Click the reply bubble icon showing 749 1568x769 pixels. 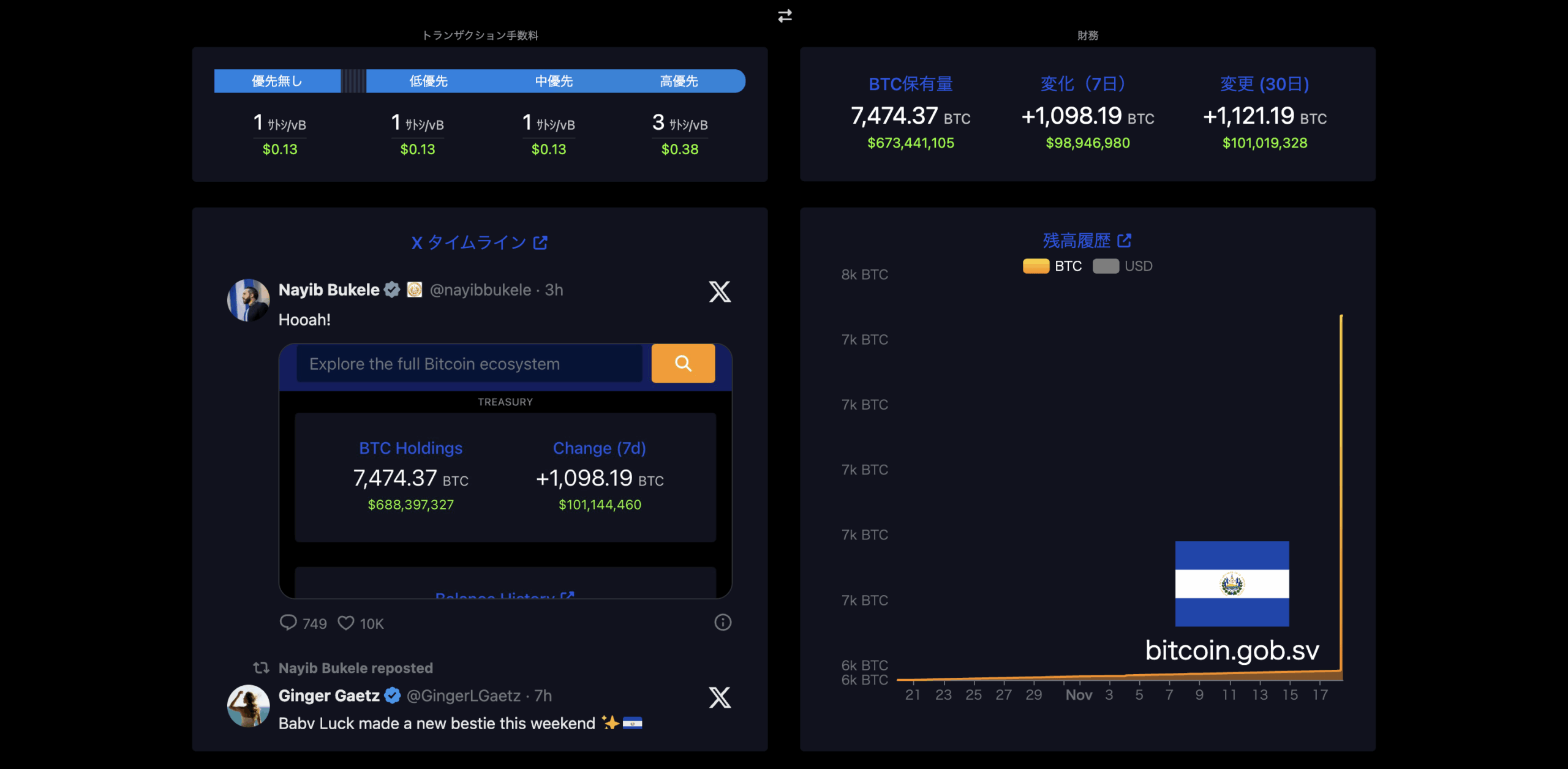click(x=288, y=623)
